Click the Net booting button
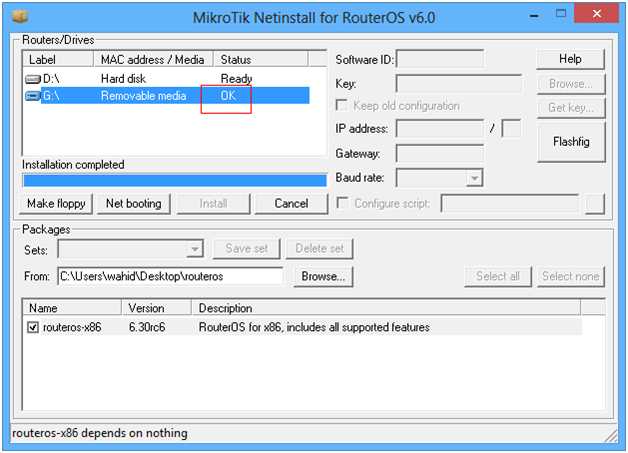Image resolution: width=628 pixels, height=453 pixels. 134,203
